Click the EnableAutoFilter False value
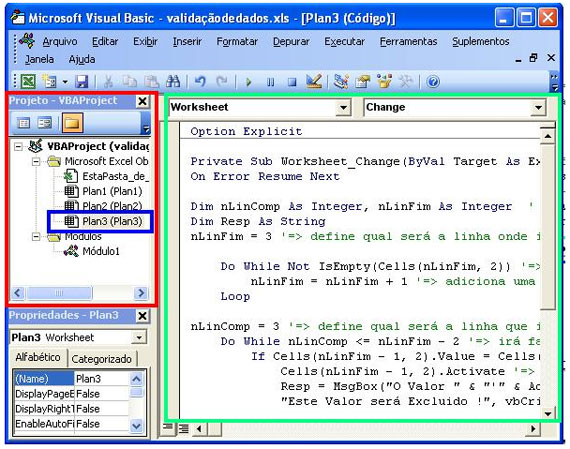Viewport: 570px width, 449px height. pos(101,424)
